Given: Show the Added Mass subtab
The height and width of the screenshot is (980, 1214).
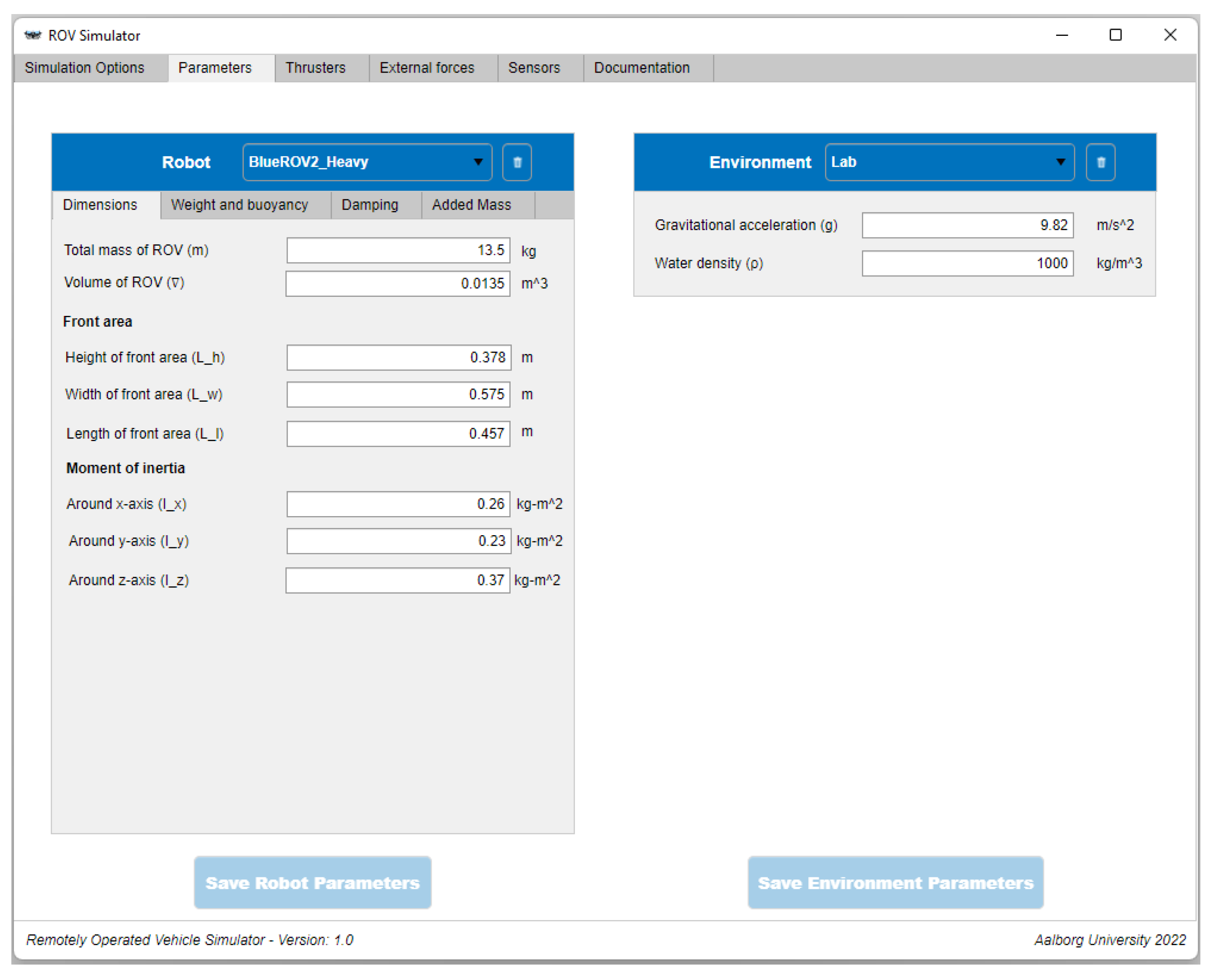Looking at the screenshot, I should point(471,205).
